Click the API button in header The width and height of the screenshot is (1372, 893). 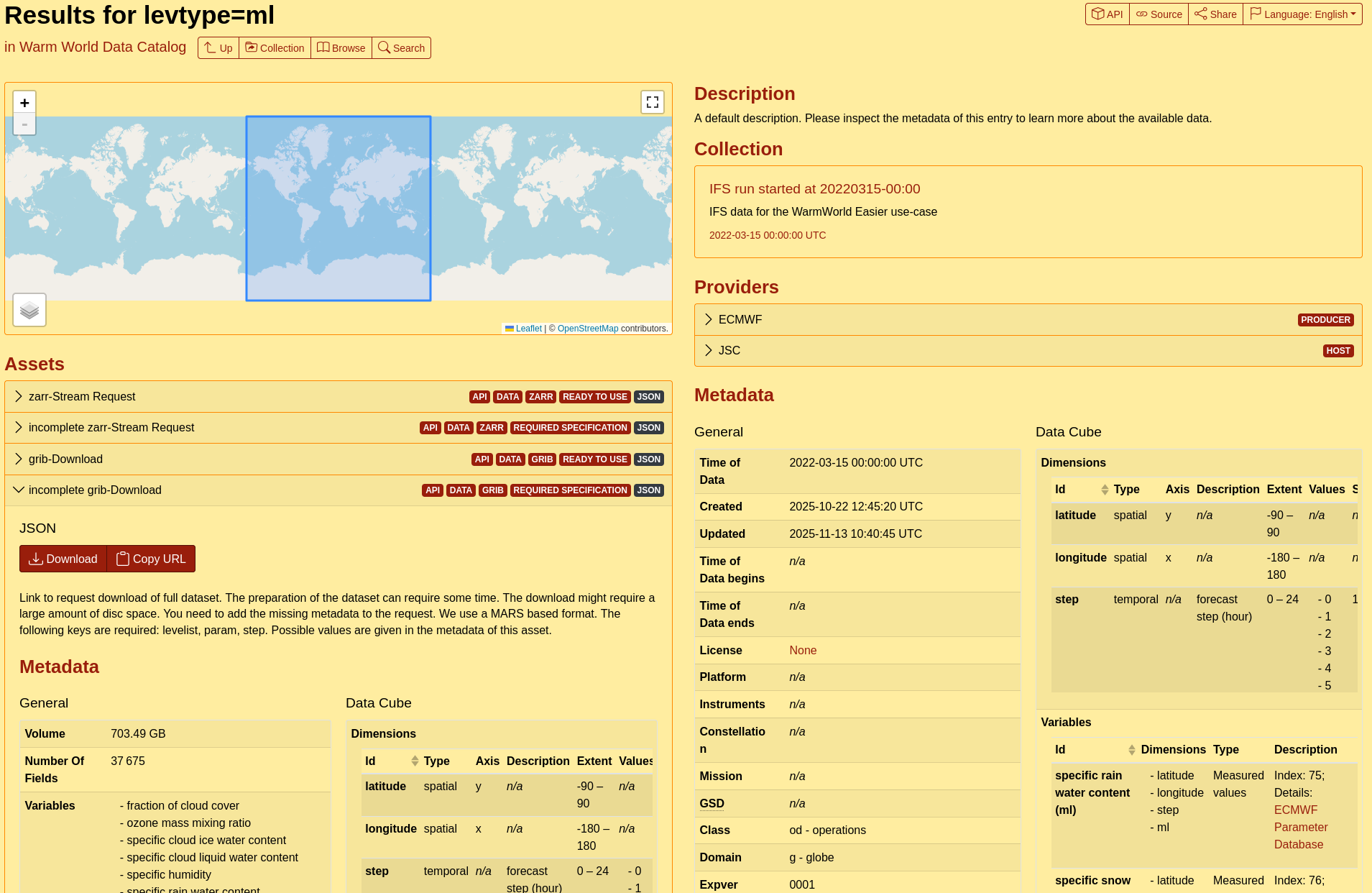(1108, 14)
